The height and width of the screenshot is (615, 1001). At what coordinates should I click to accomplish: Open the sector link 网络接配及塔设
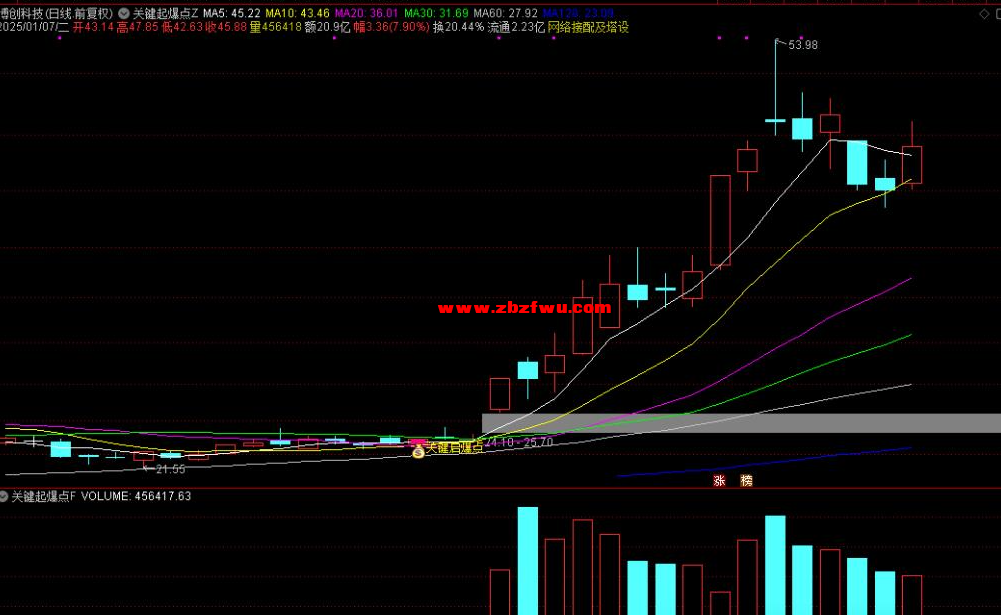pos(589,27)
